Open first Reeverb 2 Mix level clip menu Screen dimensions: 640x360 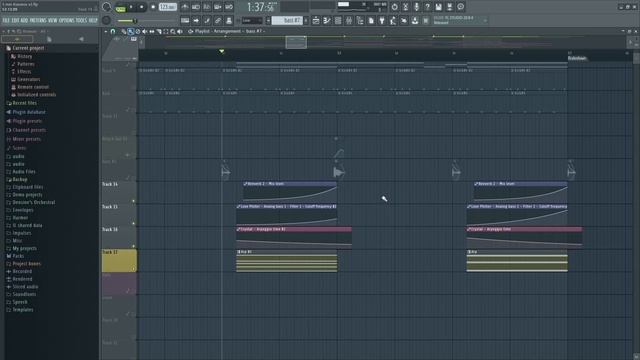click(x=245, y=184)
